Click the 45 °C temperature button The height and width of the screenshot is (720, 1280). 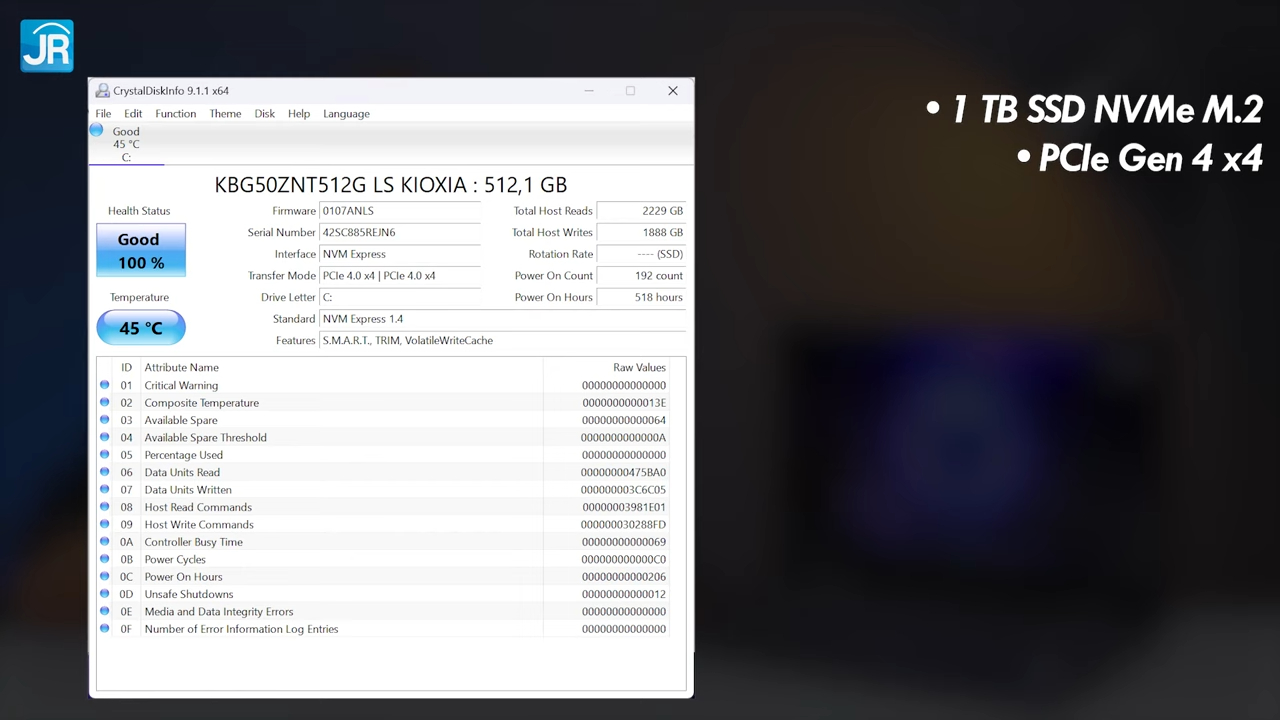[141, 328]
